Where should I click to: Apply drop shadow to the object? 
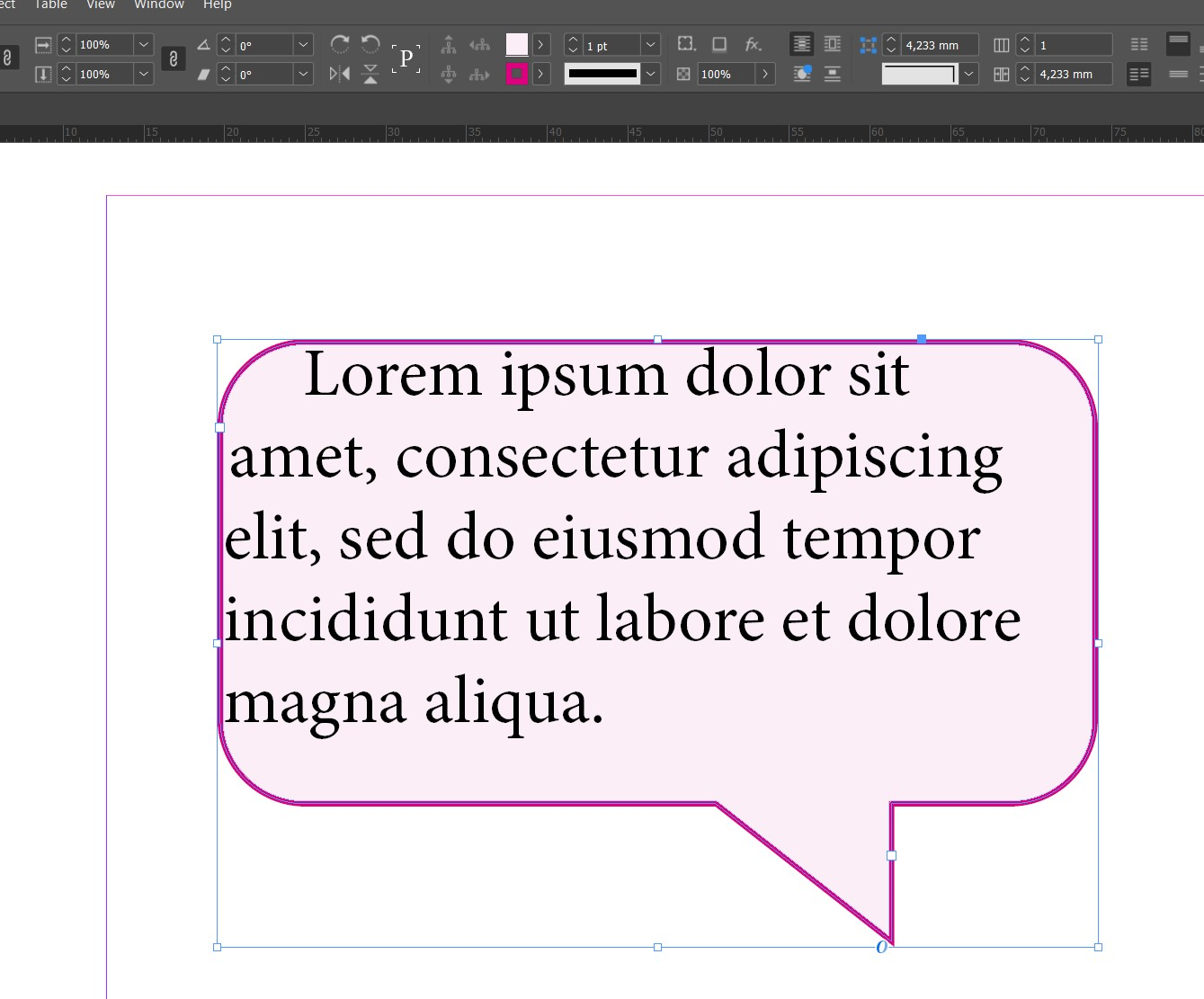(719, 44)
